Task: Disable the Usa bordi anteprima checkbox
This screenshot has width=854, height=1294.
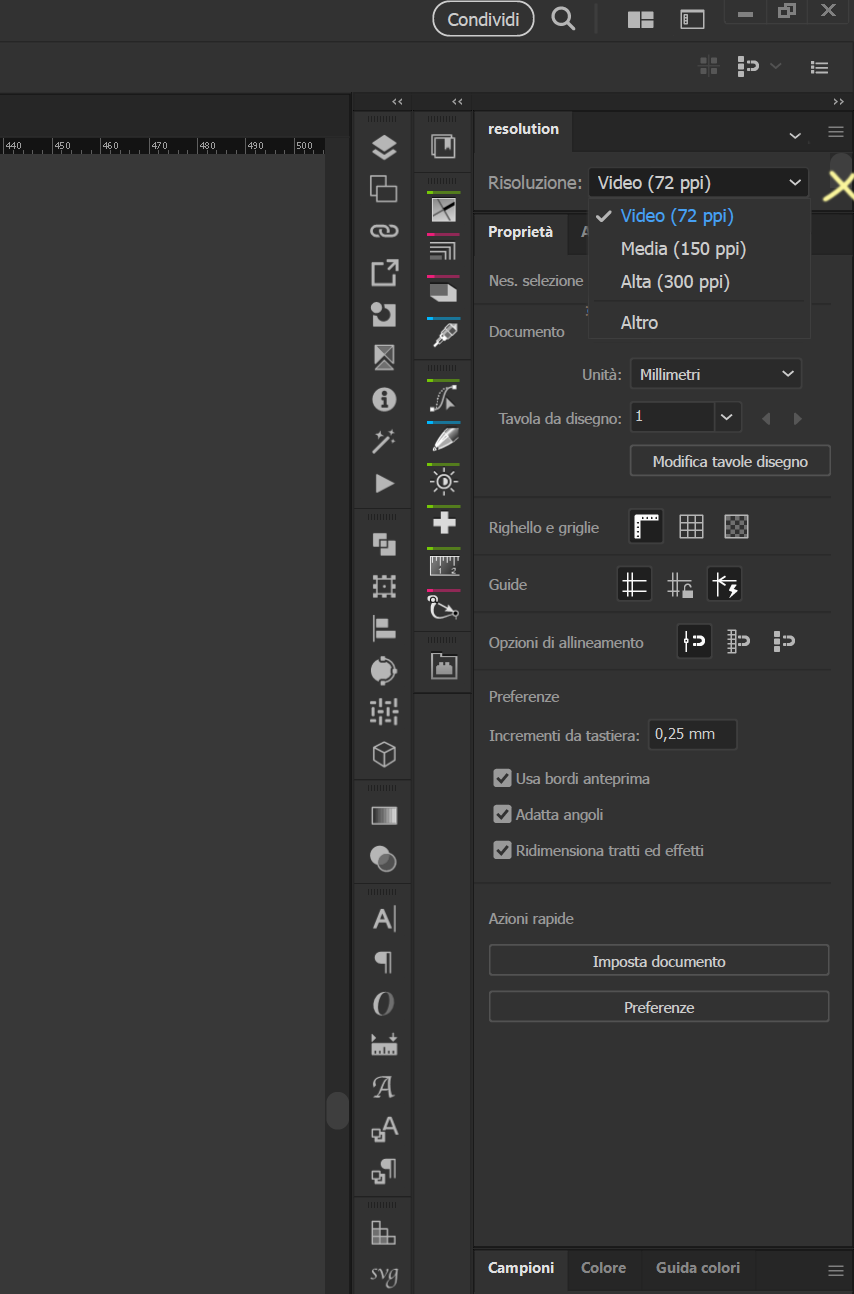Action: tap(502, 778)
